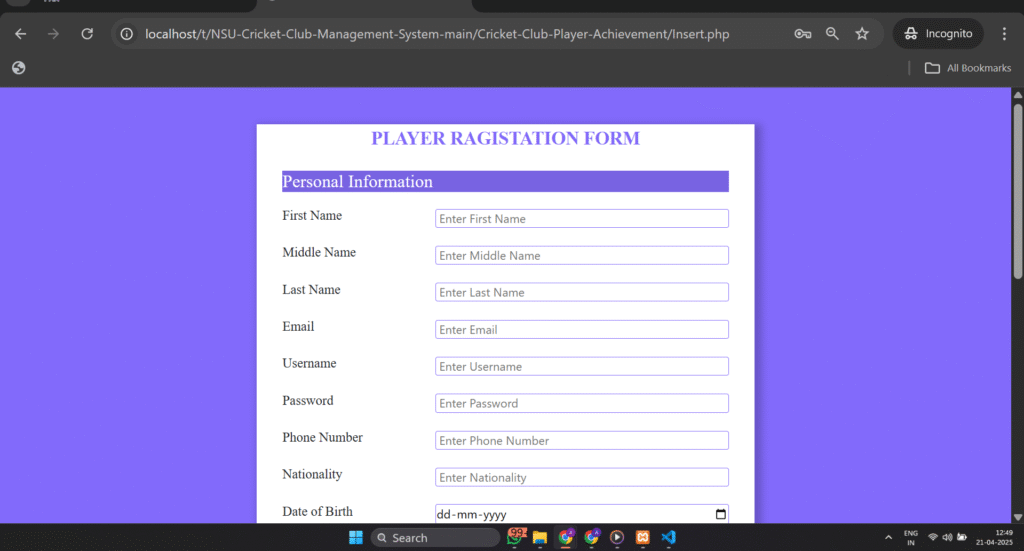Click the scrollbar up arrow

(x=1017, y=95)
